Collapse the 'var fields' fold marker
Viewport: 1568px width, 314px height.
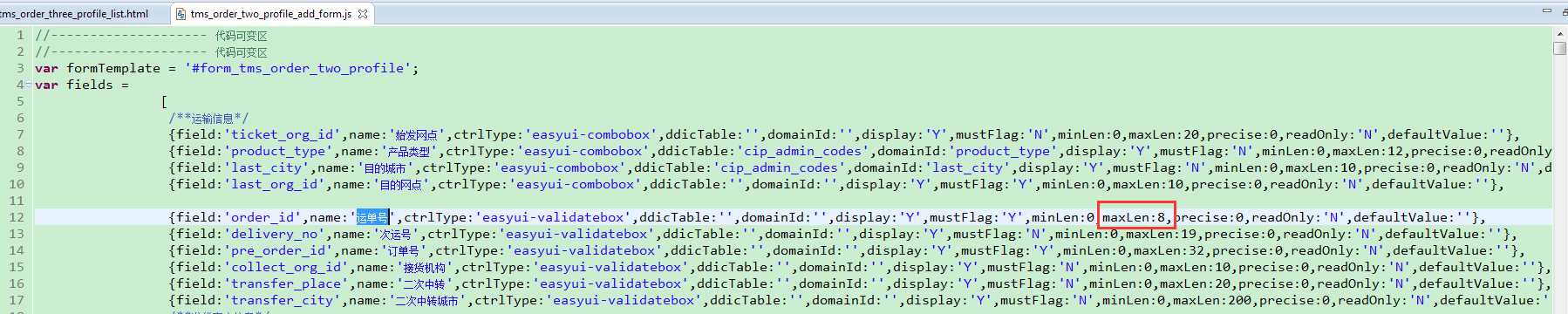click(x=29, y=85)
